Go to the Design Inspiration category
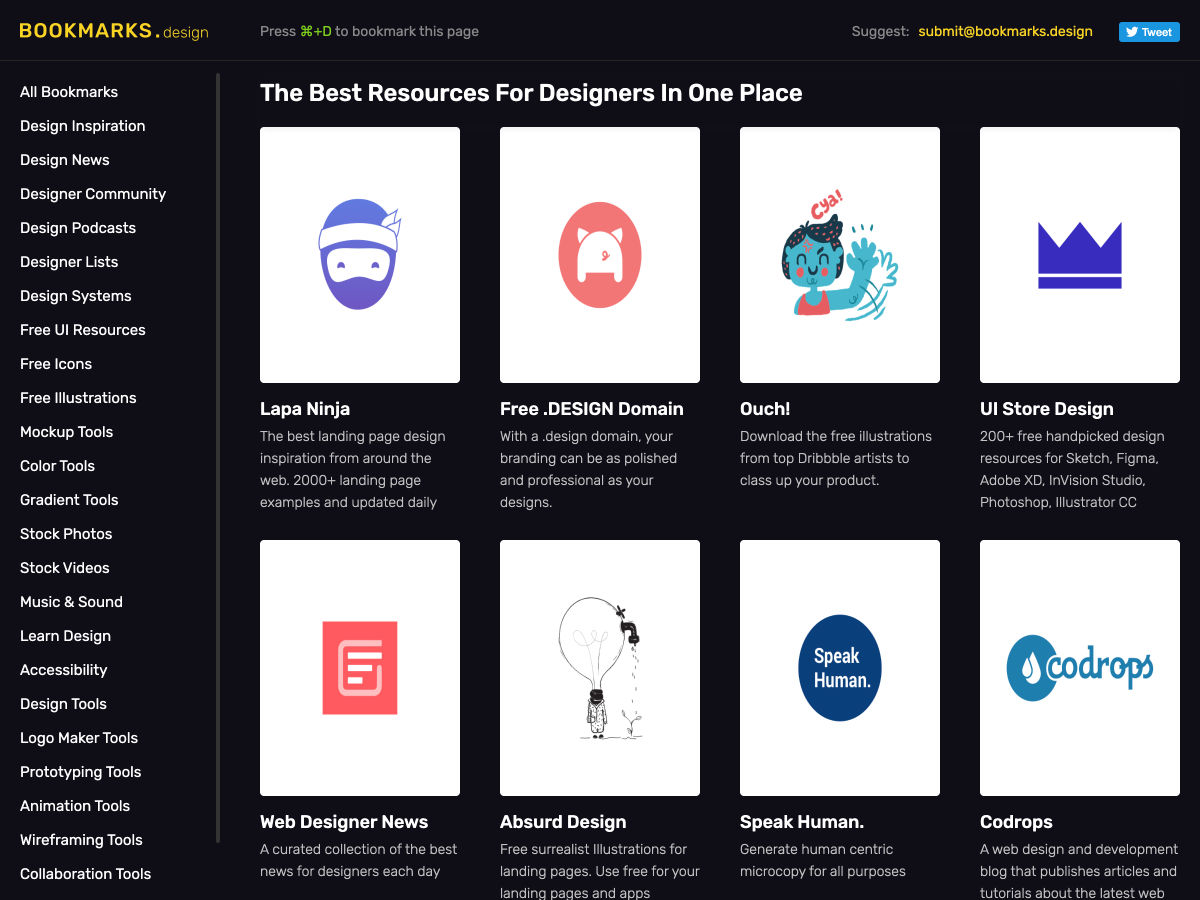The width and height of the screenshot is (1200, 900). click(x=82, y=126)
